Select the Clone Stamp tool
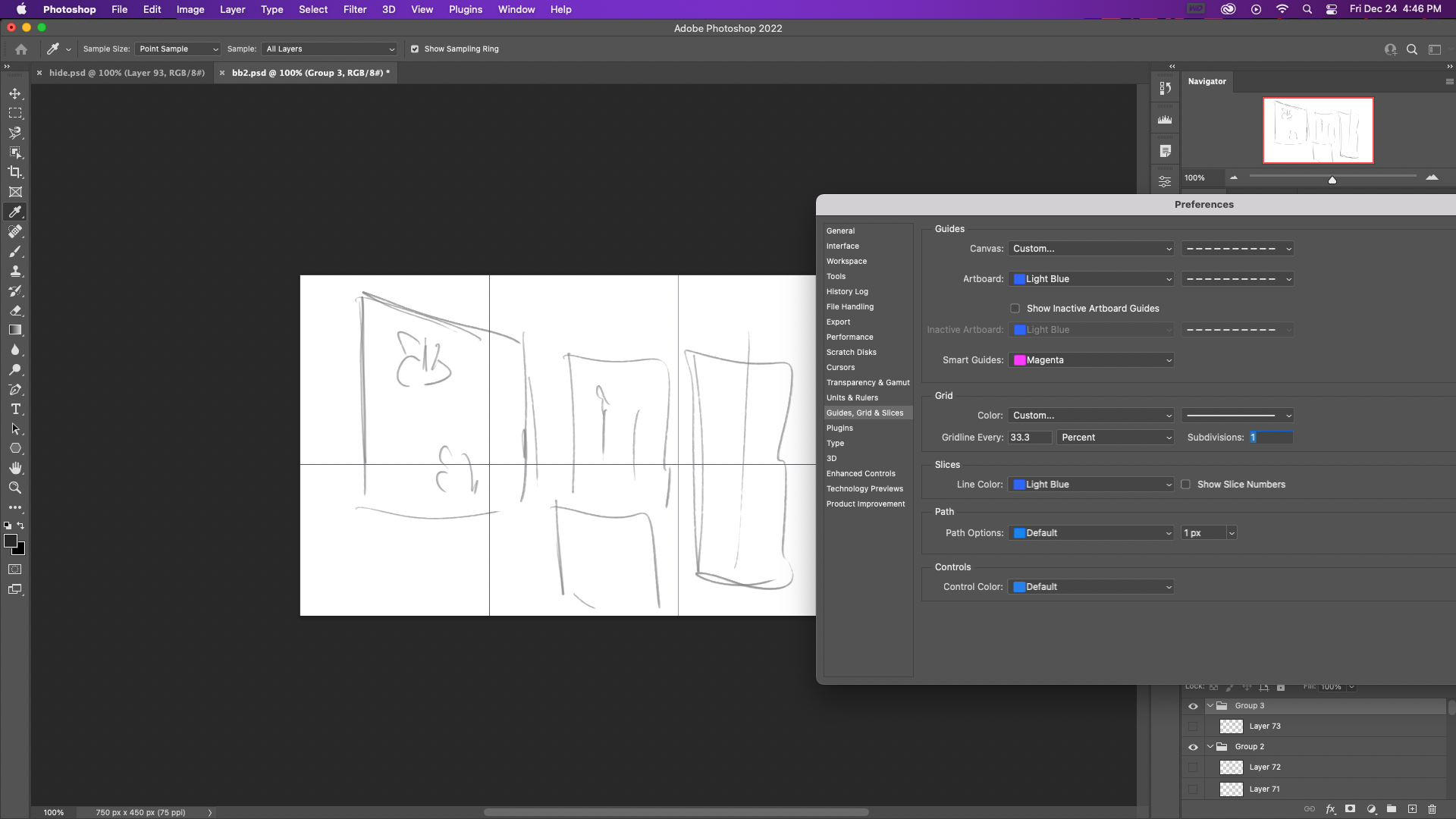Viewport: 1456px width, 819px height. [x=15, y=271]
